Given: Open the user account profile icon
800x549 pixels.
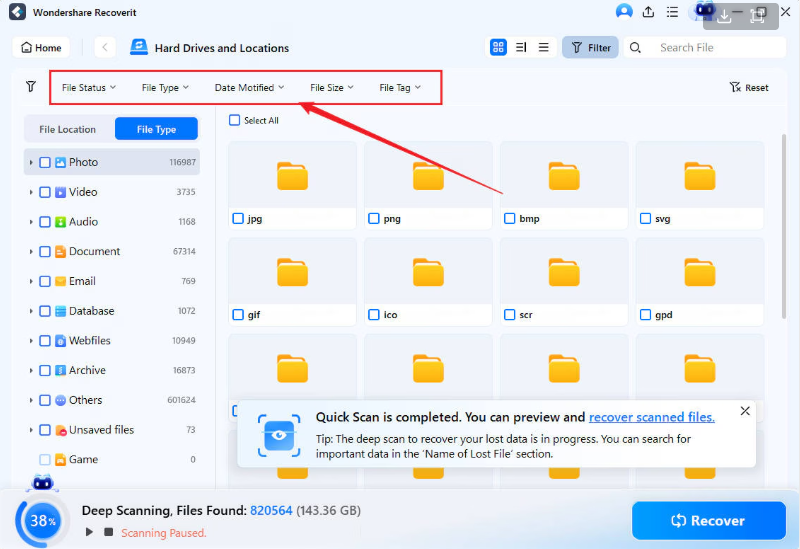Looking at the screenshot, I should coord(624,12).
